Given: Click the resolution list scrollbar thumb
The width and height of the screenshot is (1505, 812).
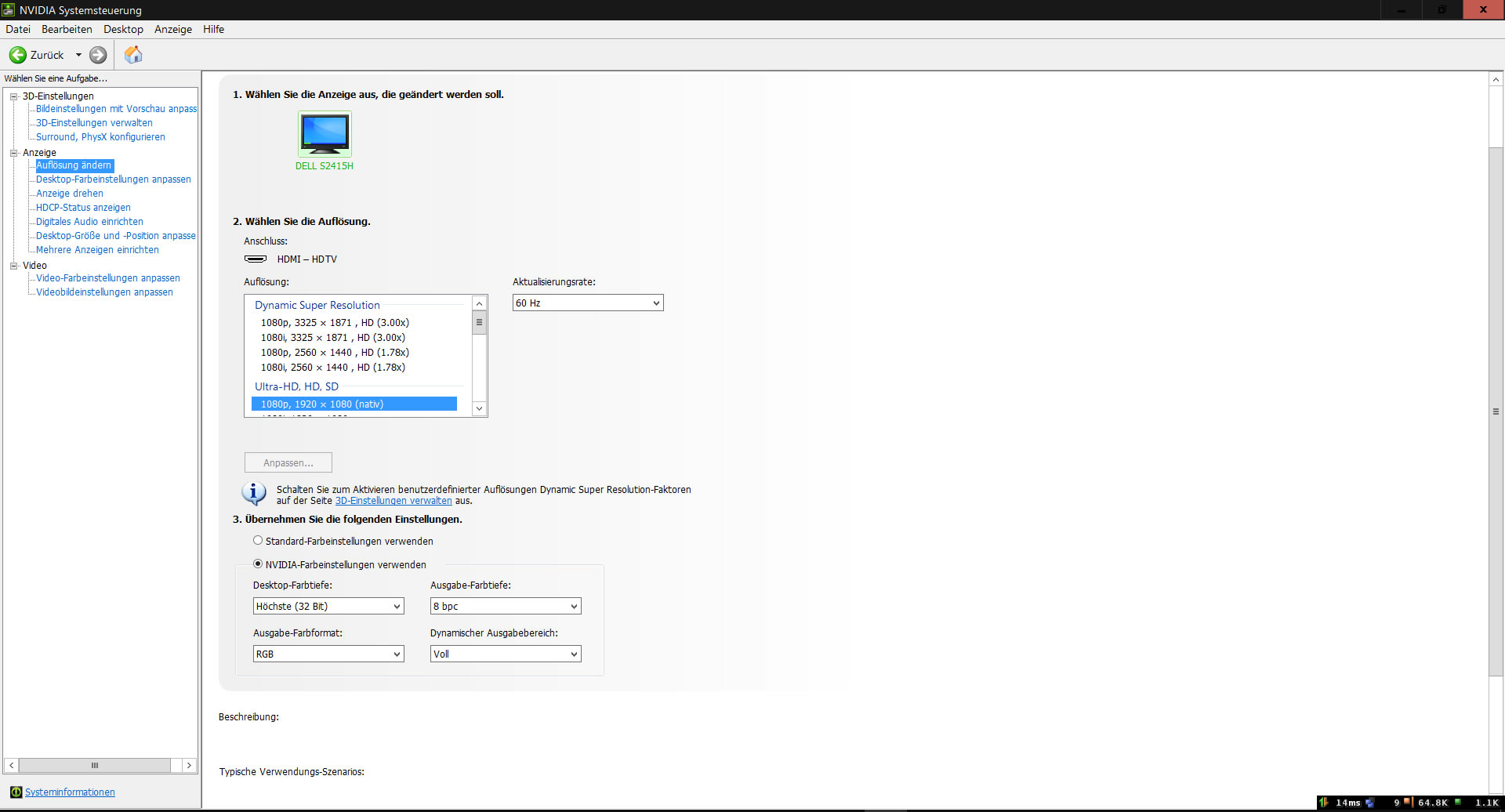Looking at the screenshot, I should (480, 323).
